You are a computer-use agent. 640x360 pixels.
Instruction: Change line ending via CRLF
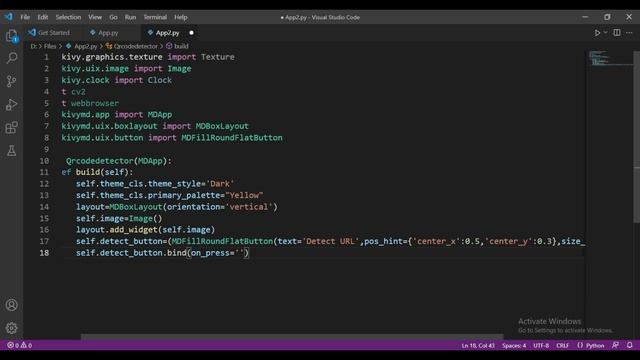pos(562,345)
